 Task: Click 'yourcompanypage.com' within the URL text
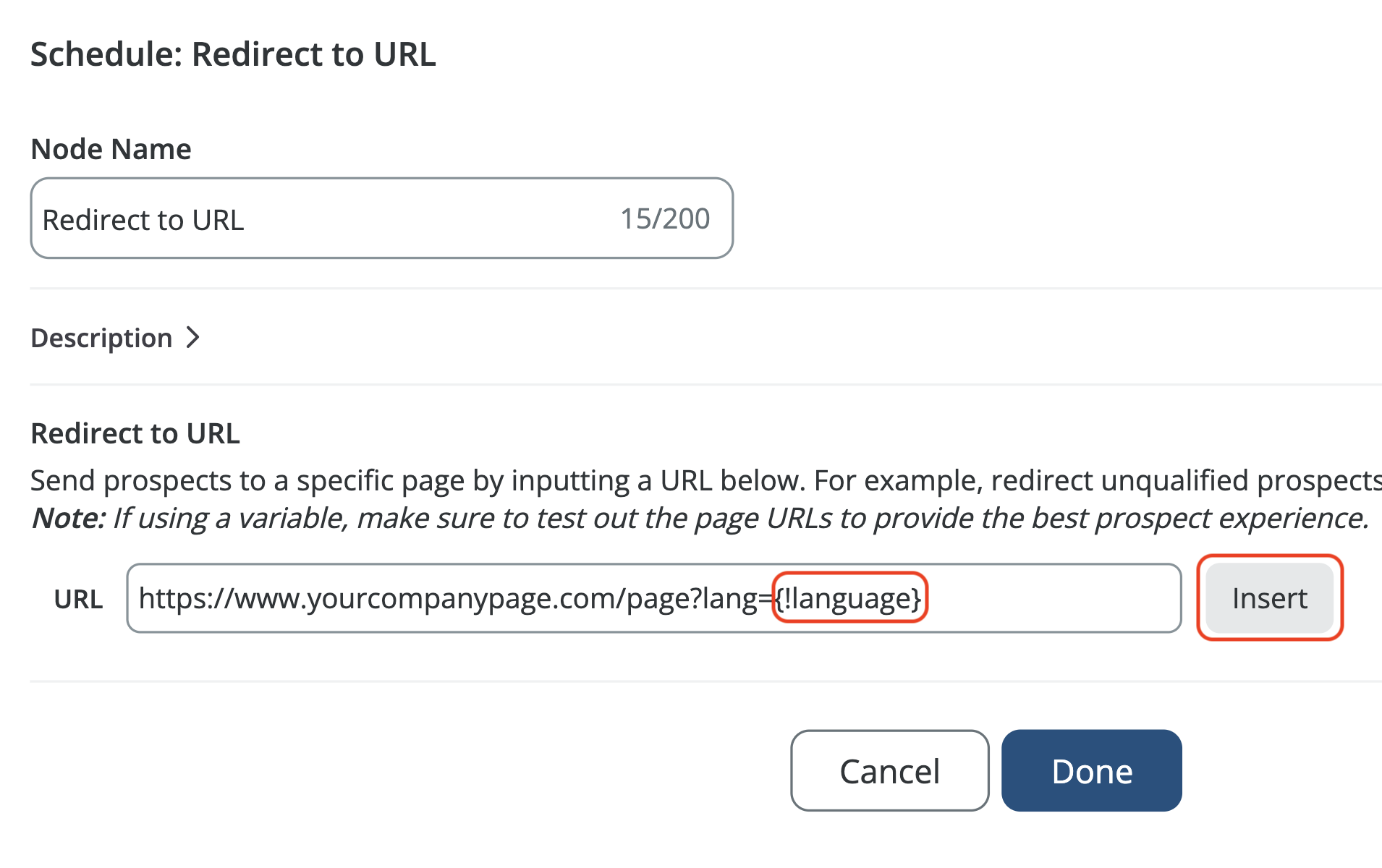pos(427,598)
